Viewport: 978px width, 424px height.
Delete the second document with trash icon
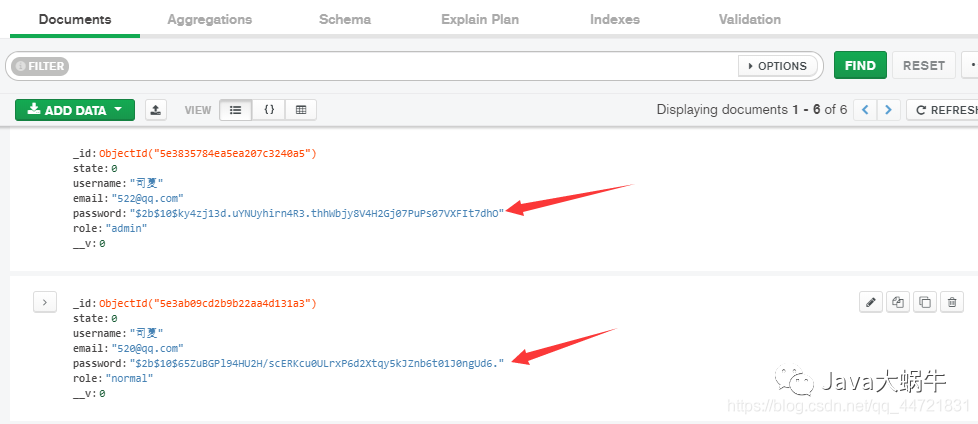pyautogui.click(x=952, y=302)
